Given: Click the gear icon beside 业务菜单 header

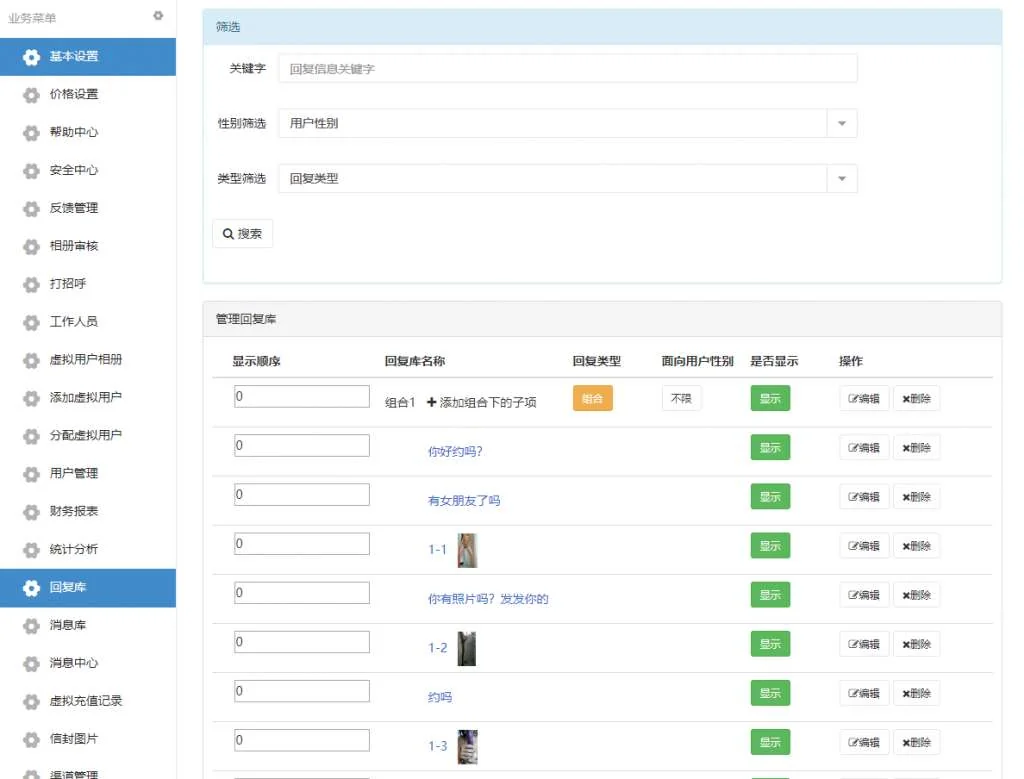Looking at the screenshot, I should coord(158,16).
